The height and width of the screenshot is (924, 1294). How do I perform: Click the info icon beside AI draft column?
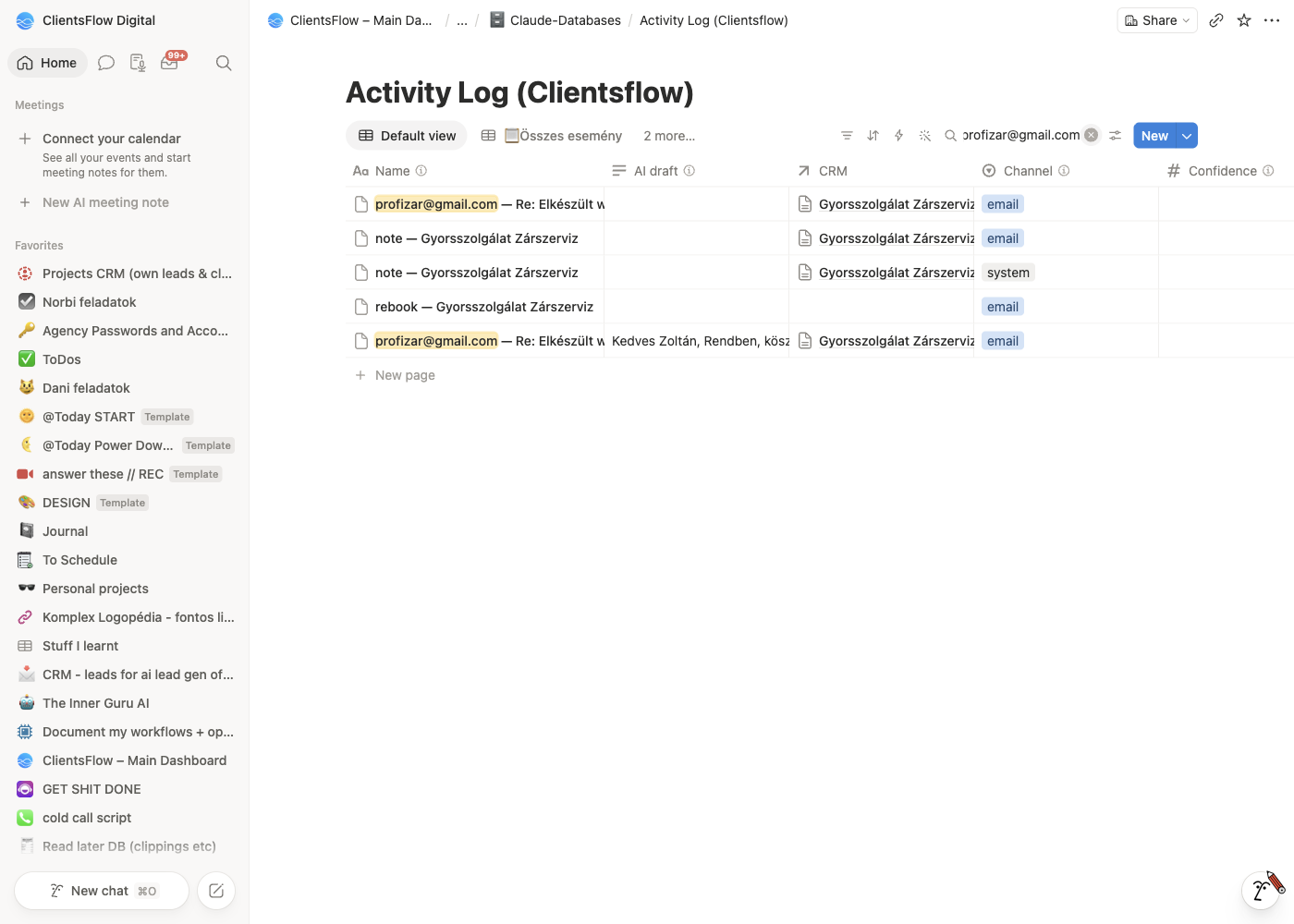point(690,171)
